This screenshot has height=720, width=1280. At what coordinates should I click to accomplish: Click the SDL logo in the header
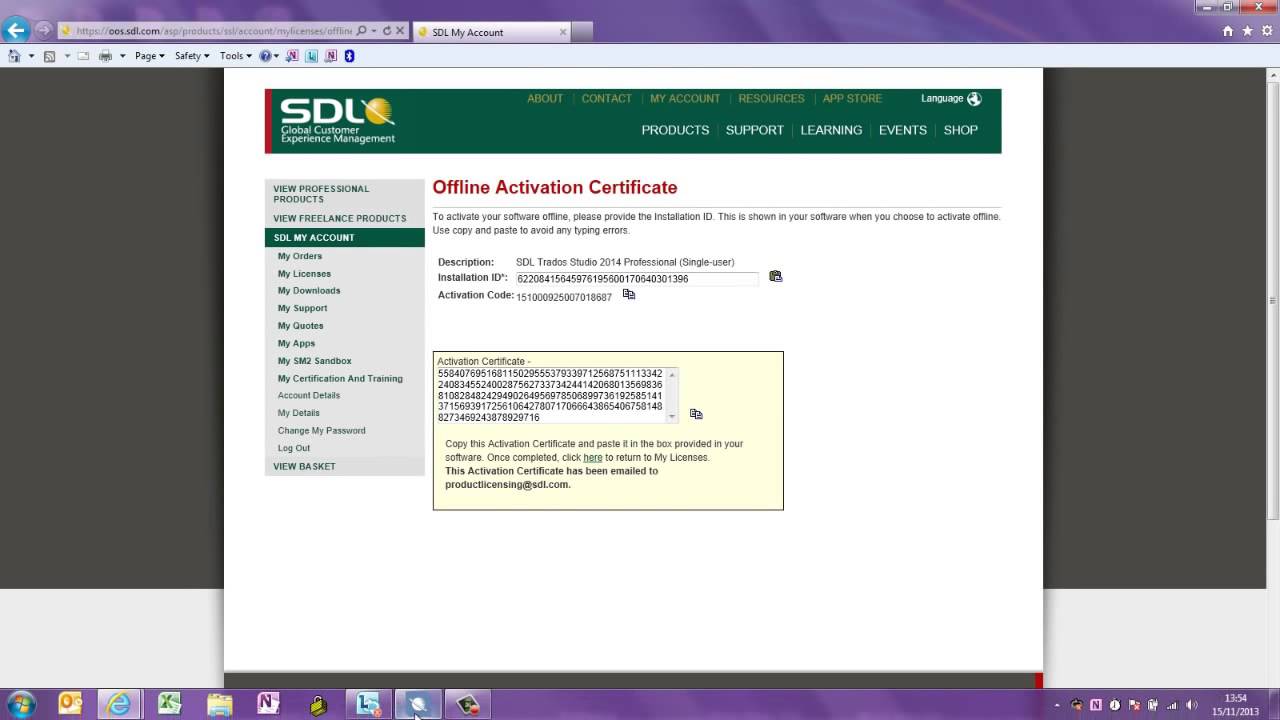[337, 121]
